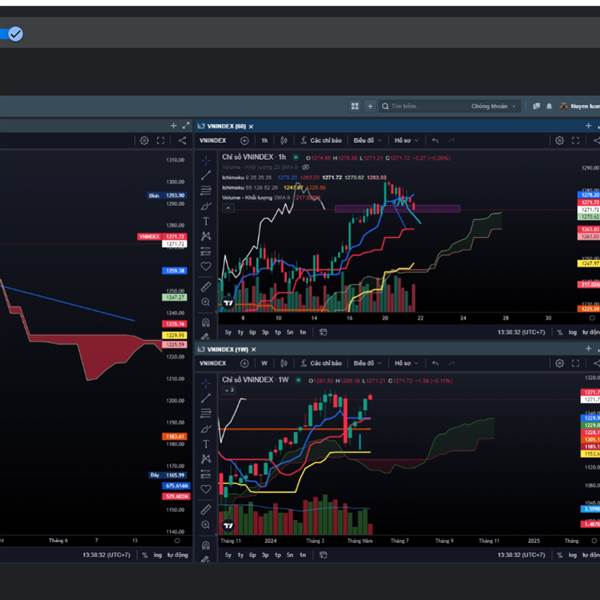Open settings gear in 1h chart toolbar
The width and height of the screenshot is (600, 600).
(x=559, y=140)
